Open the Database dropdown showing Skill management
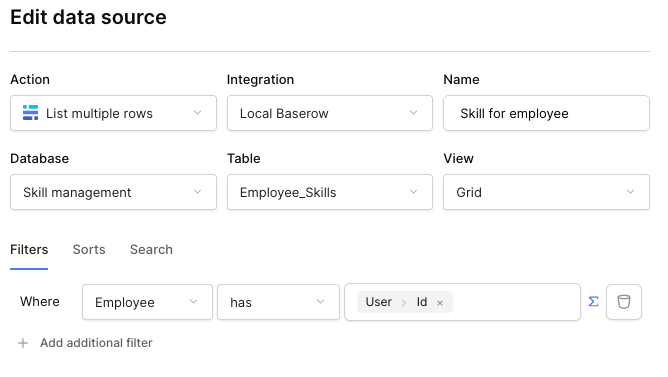This screenshot has height=377, width=668. (x=113, y=192)
